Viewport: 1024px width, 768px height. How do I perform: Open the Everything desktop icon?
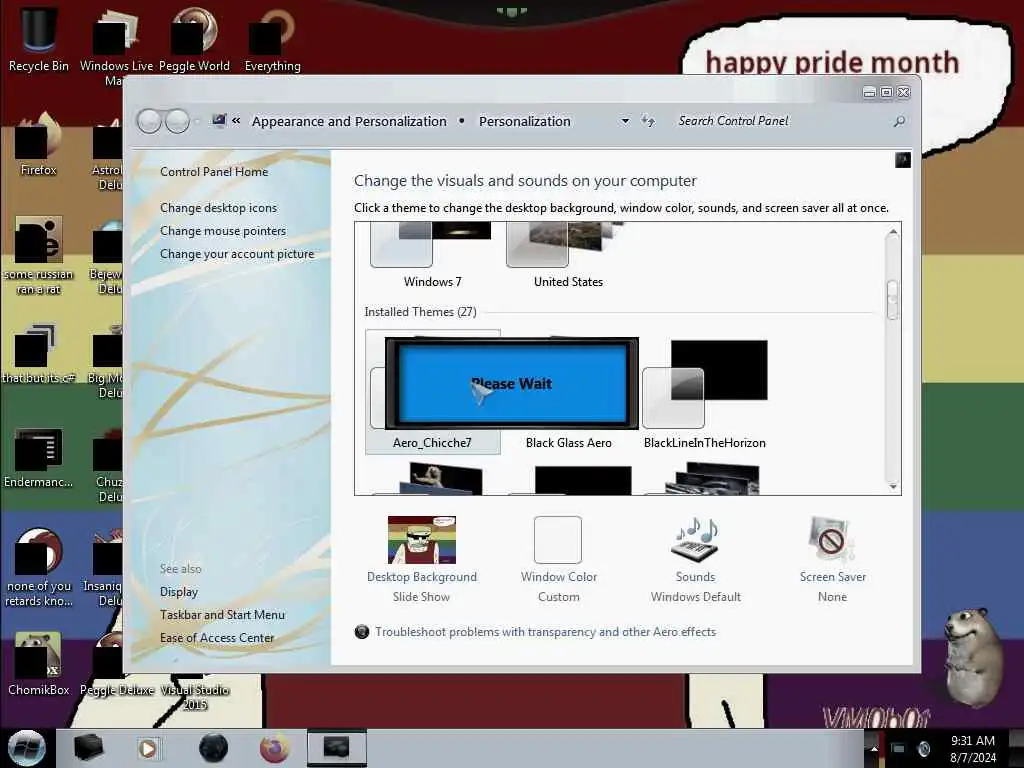[x=272, y=39]
